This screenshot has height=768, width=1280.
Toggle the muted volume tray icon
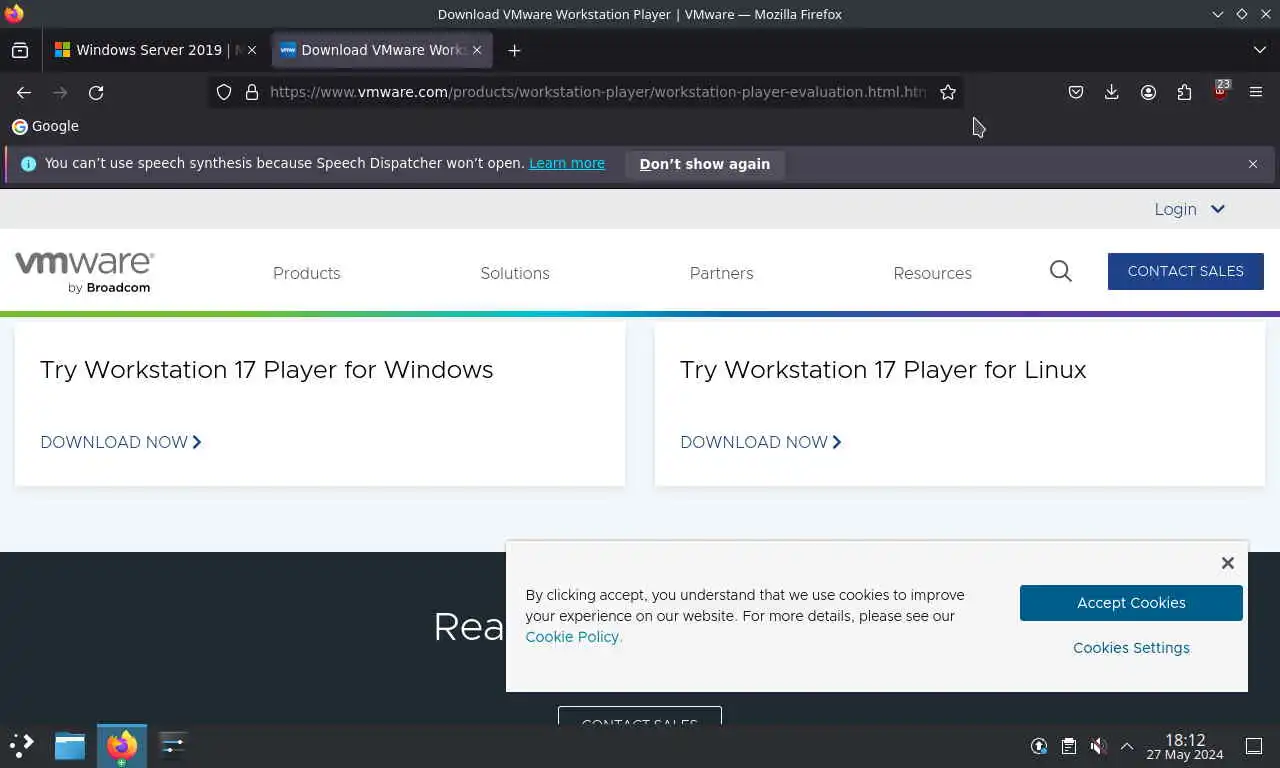1098,746
